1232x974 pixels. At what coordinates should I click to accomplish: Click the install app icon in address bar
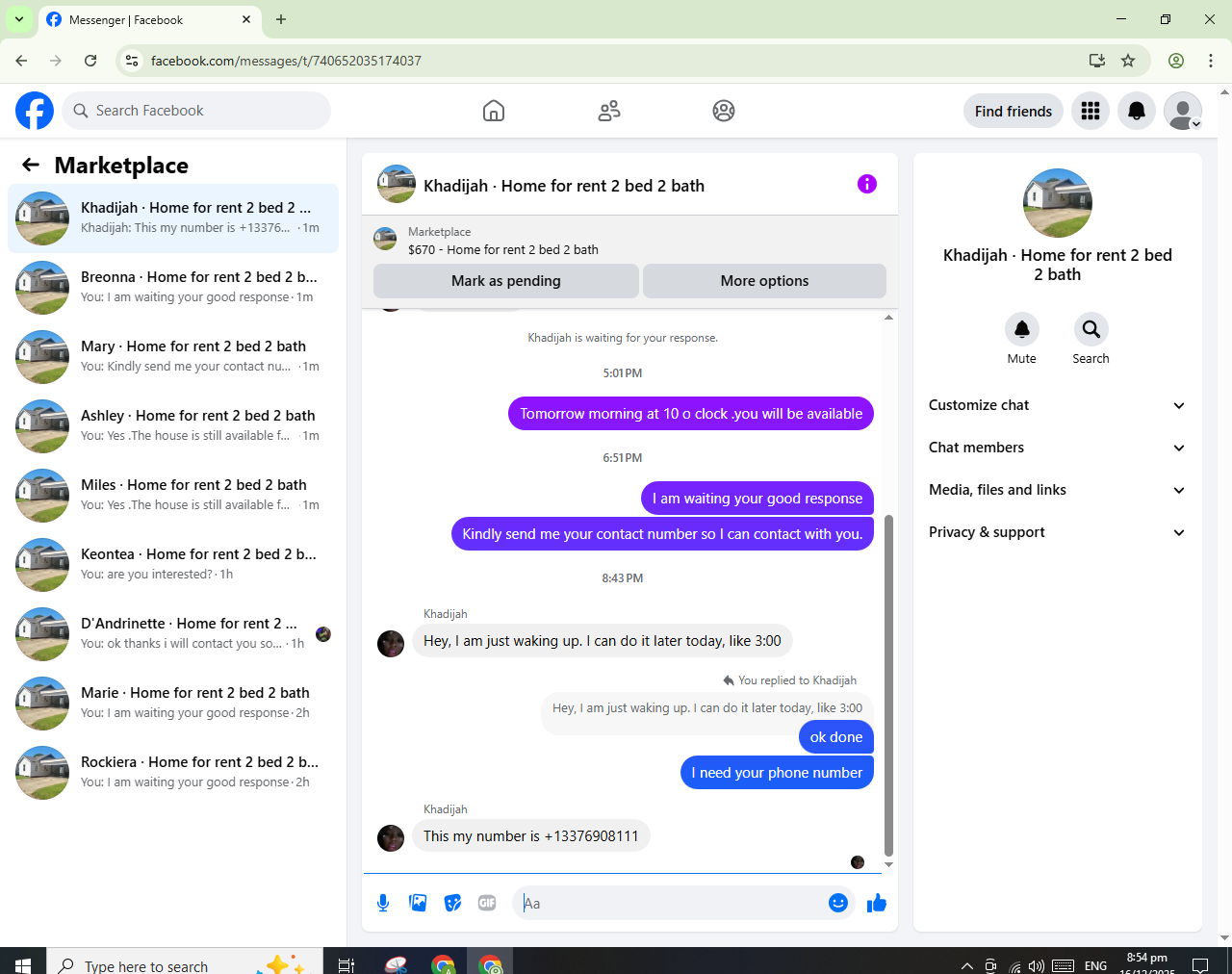(1096, 61)
